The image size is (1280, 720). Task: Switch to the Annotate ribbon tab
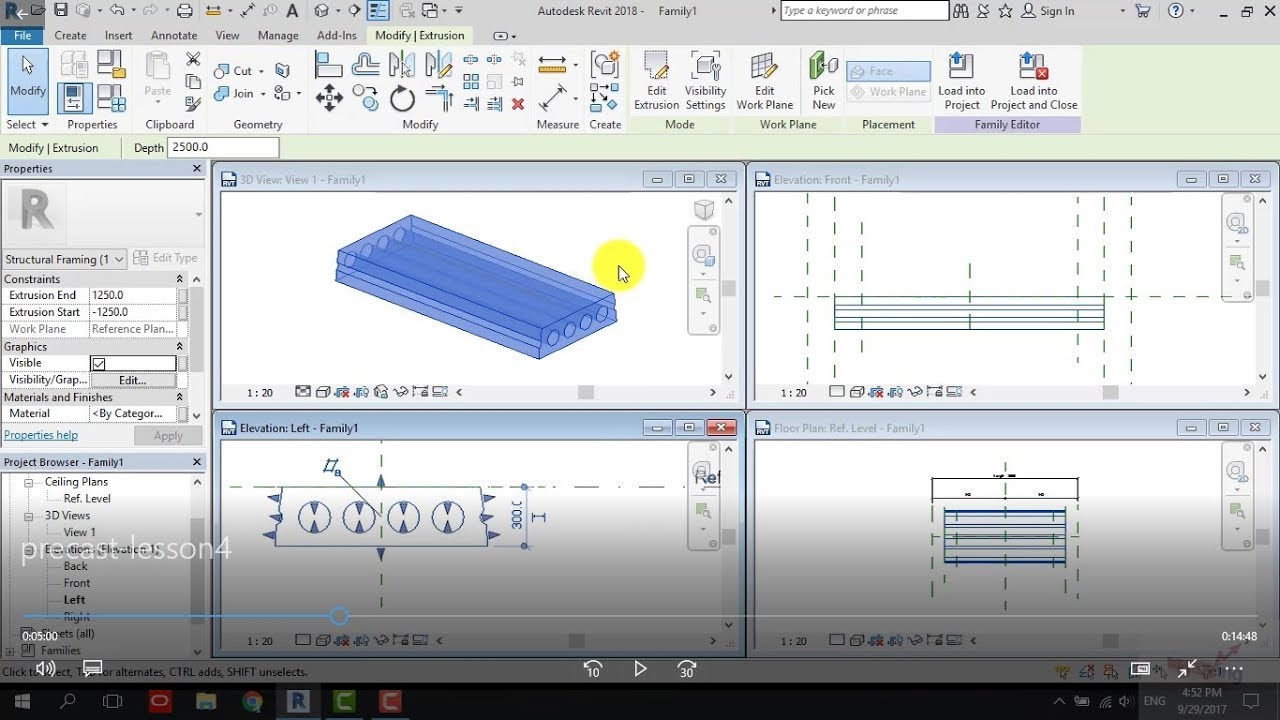pos(174,35)
